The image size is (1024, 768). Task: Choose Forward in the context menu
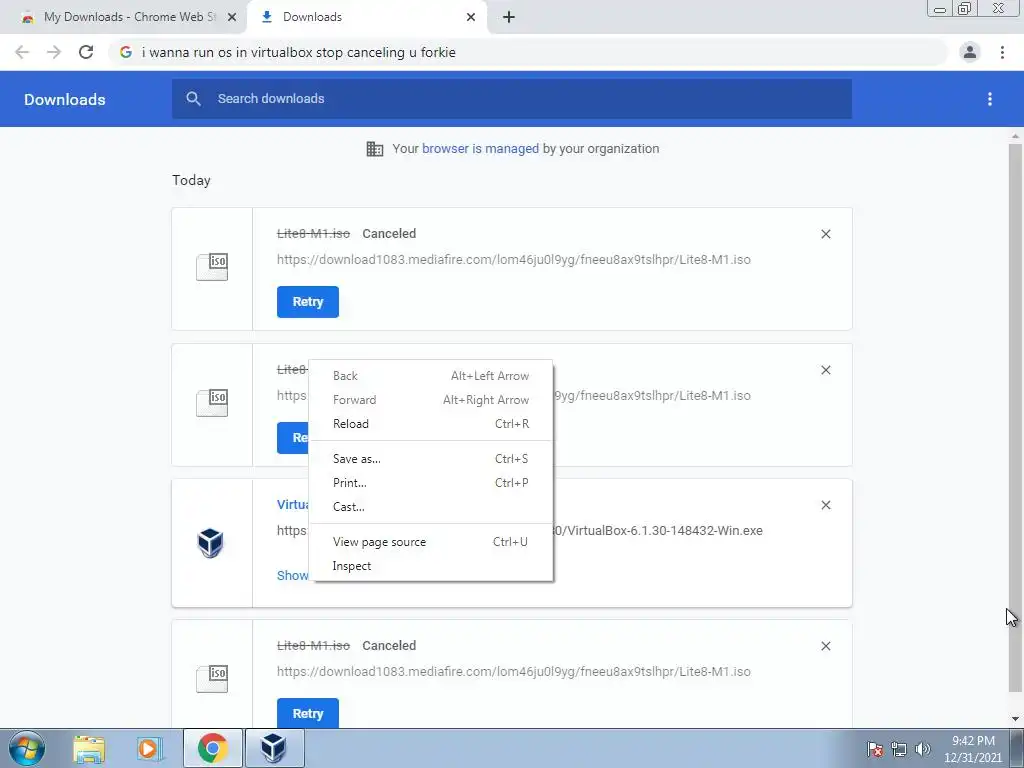click(x=431, y=400)
